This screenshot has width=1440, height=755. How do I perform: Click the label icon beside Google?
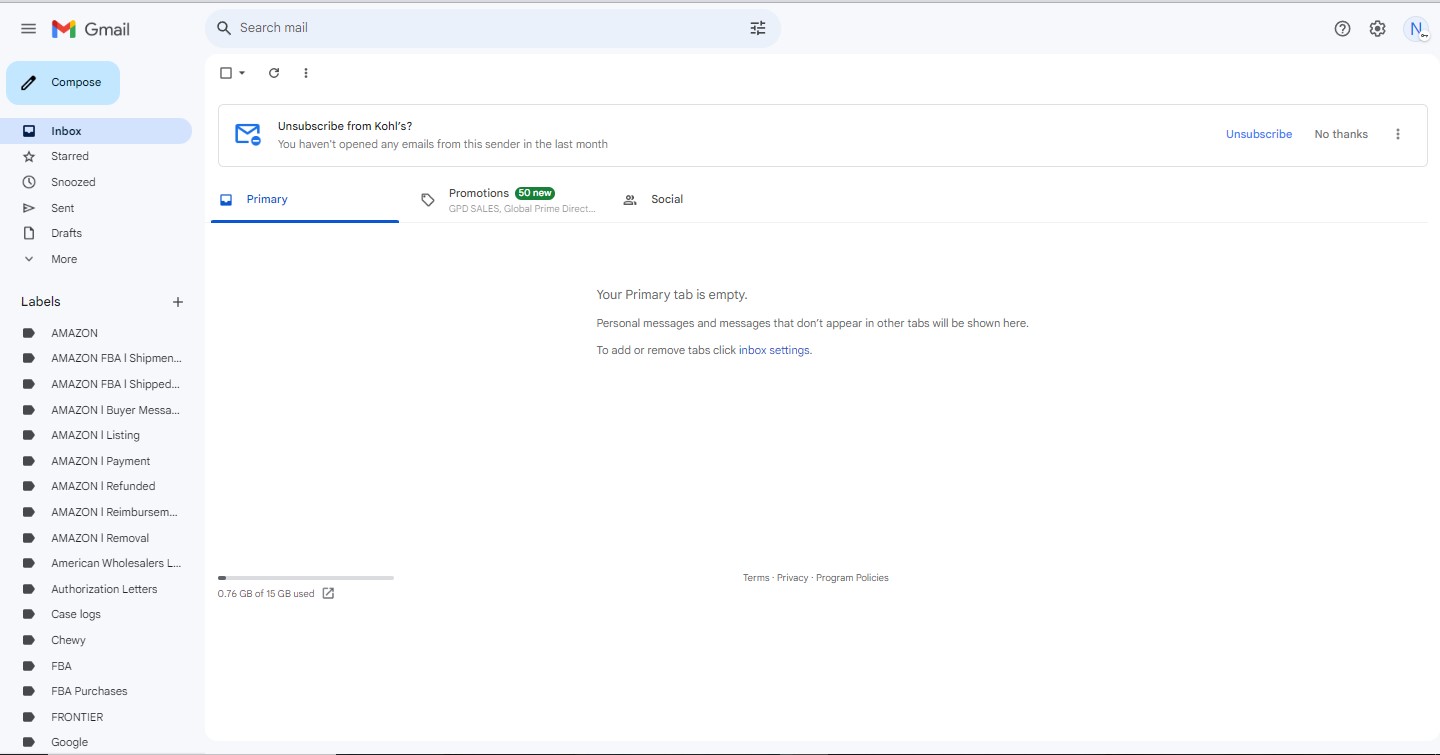pos(29,742)
